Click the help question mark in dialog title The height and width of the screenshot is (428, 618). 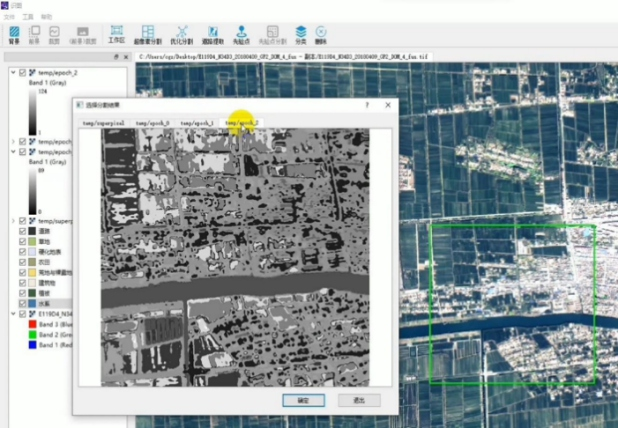click(367, 103)
